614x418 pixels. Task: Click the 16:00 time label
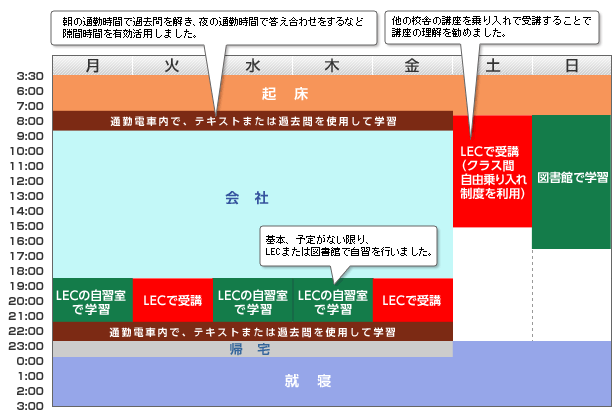[27, 241]
